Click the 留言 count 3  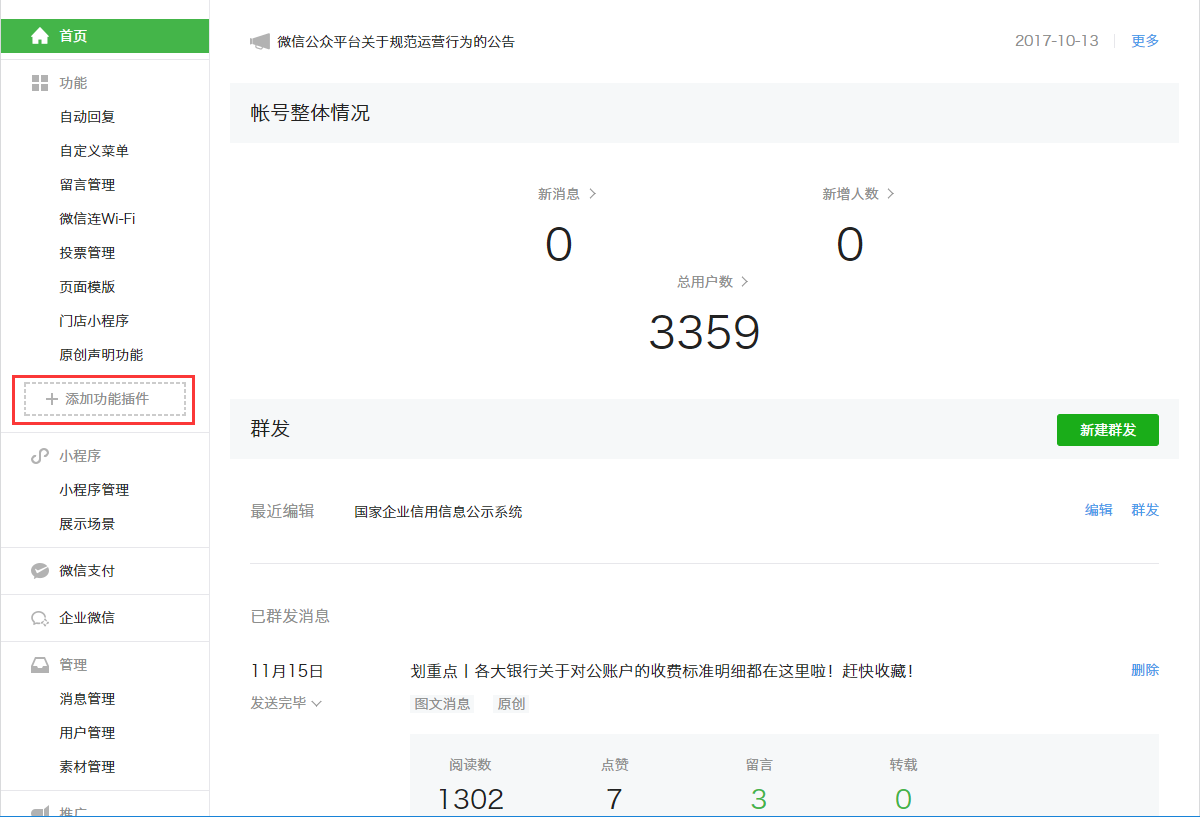point(759,799)
